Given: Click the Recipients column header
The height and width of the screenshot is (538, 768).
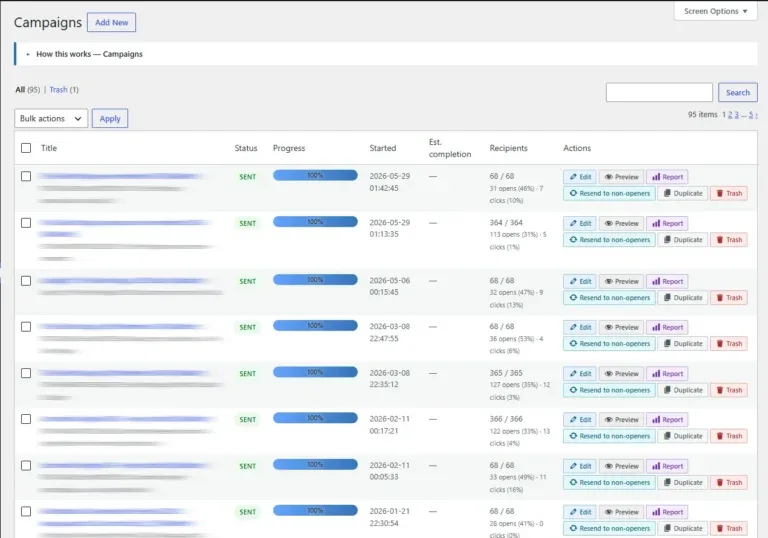Looking at the screenshot, I should (508, 148).
